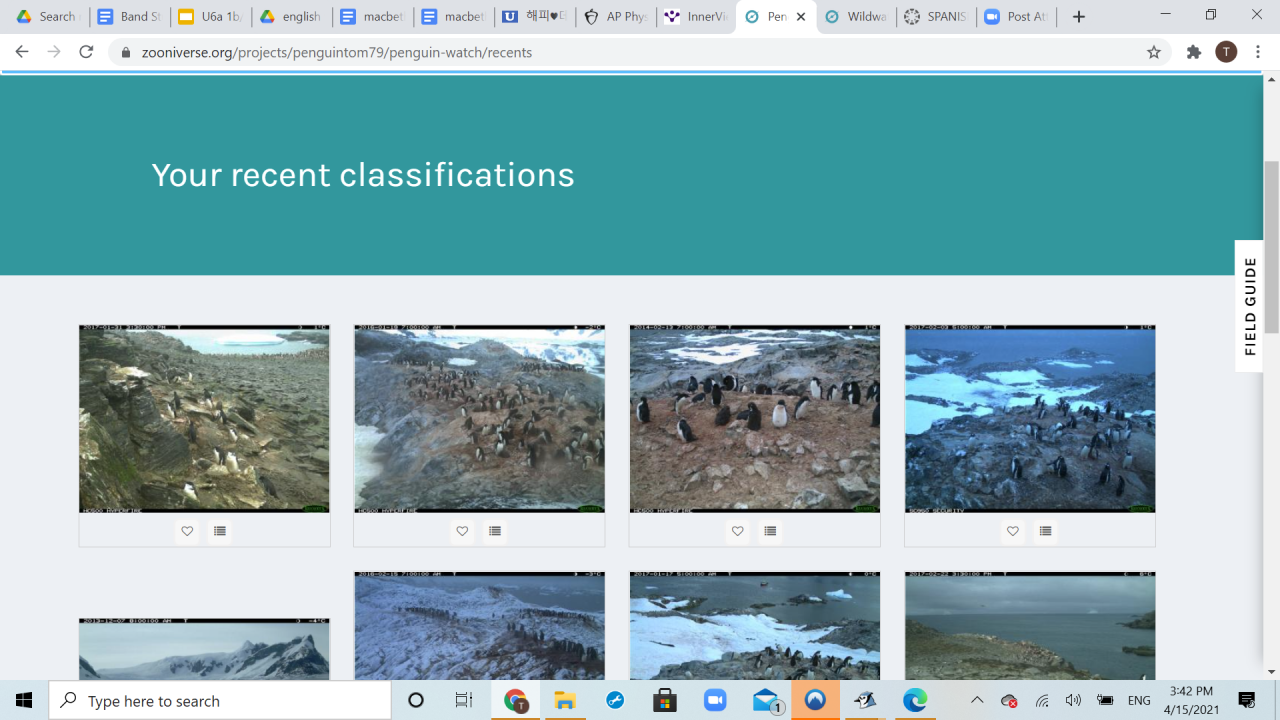1280x720 pixels.
Task: Switch to the SPANIS tab
Action: (936, 17)
